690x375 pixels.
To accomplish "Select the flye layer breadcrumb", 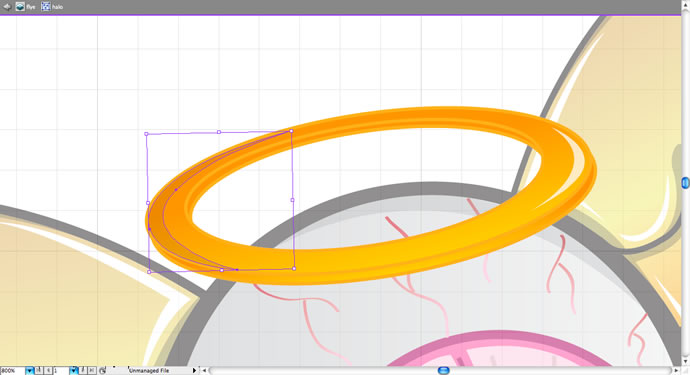I will [x=26, y=7].
